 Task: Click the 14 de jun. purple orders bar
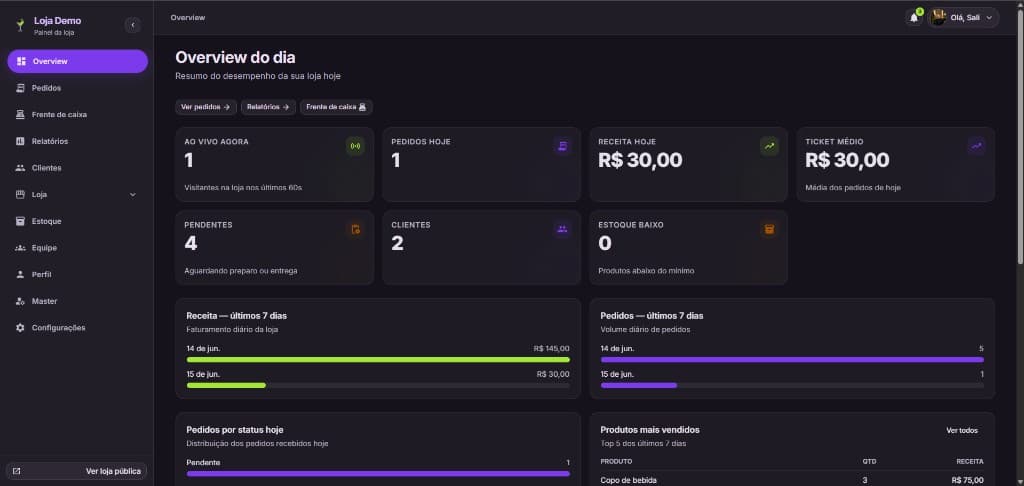pos(792,359)
